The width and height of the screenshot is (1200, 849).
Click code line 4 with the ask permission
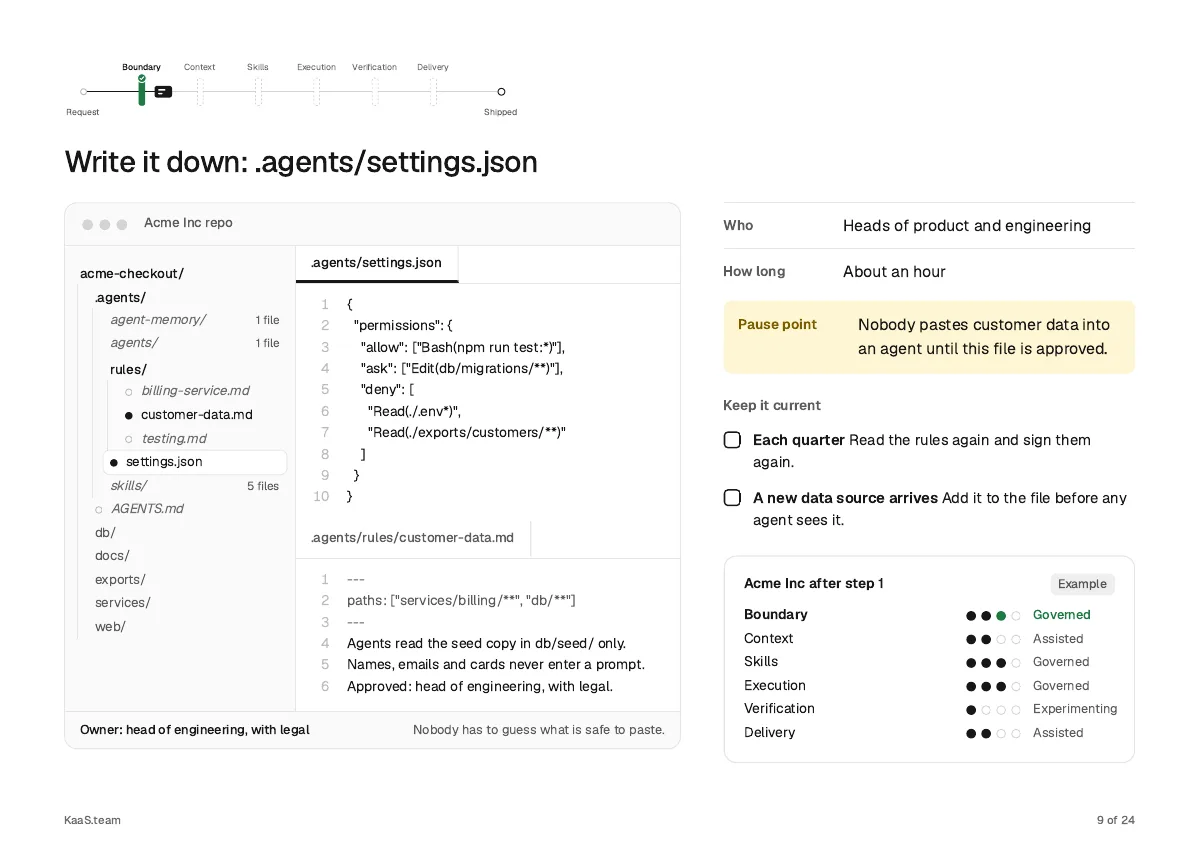tap(462, 368)
